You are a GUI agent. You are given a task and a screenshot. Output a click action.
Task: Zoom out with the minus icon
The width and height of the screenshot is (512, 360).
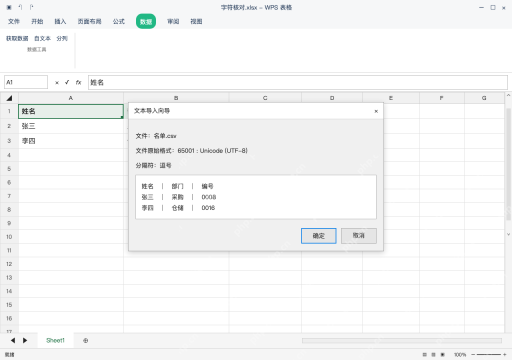click(473, 355)
